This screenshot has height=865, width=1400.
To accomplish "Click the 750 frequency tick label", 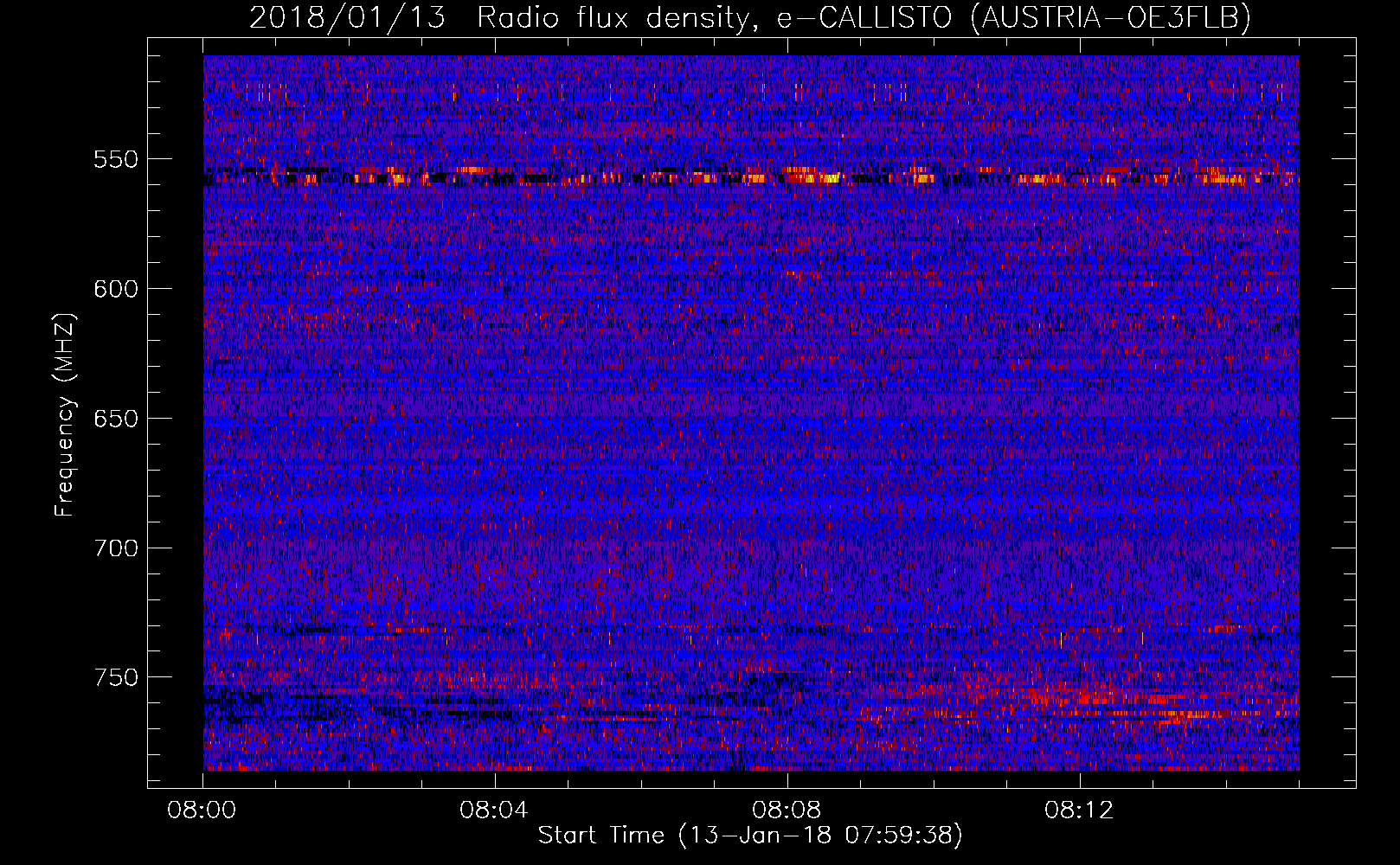I will click(116, 677).
